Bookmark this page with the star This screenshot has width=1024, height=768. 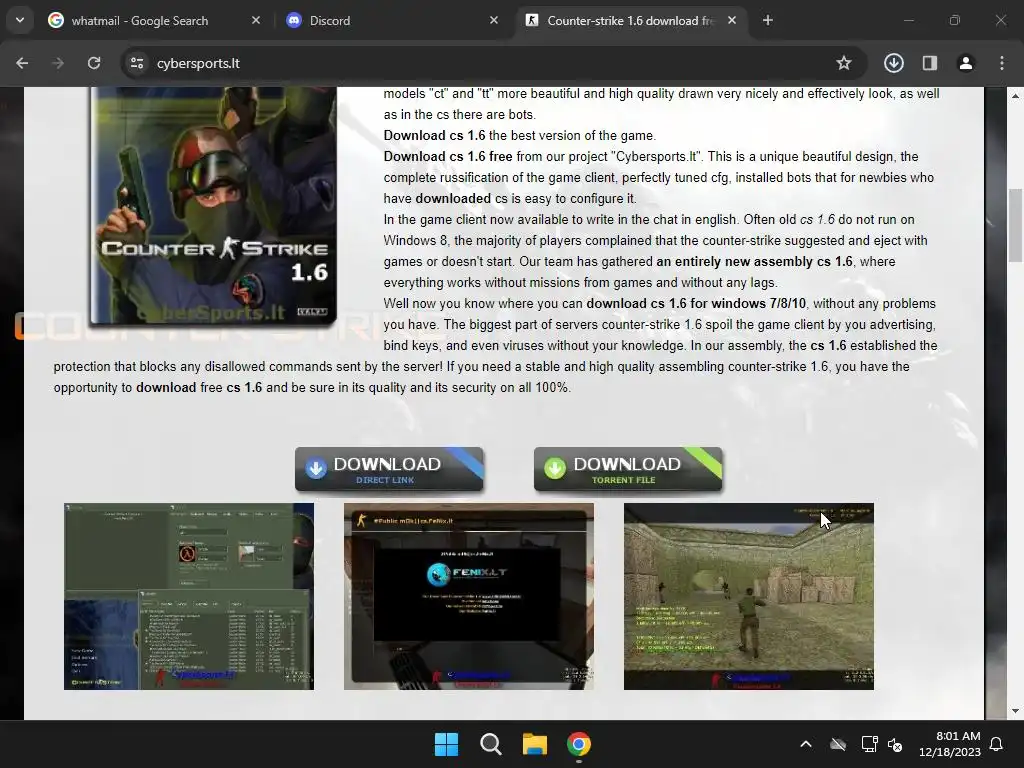pyautogui.click(x=844, y=63)
